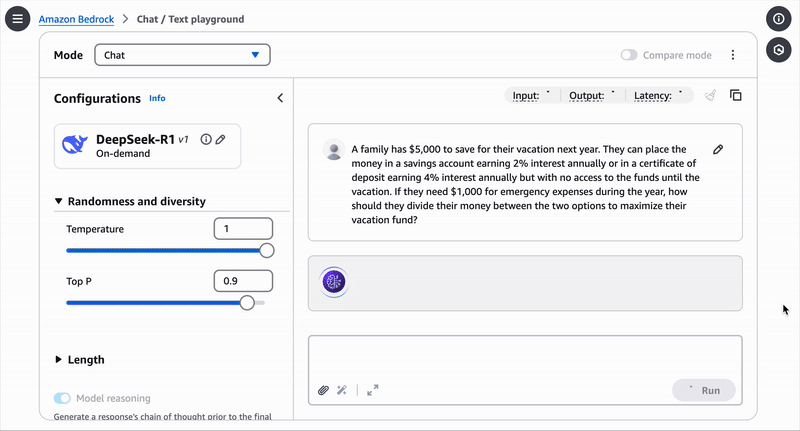Open the info panel icon
Image resolution: width=800 pixels, height=431 pixels.
pos(779,19)
